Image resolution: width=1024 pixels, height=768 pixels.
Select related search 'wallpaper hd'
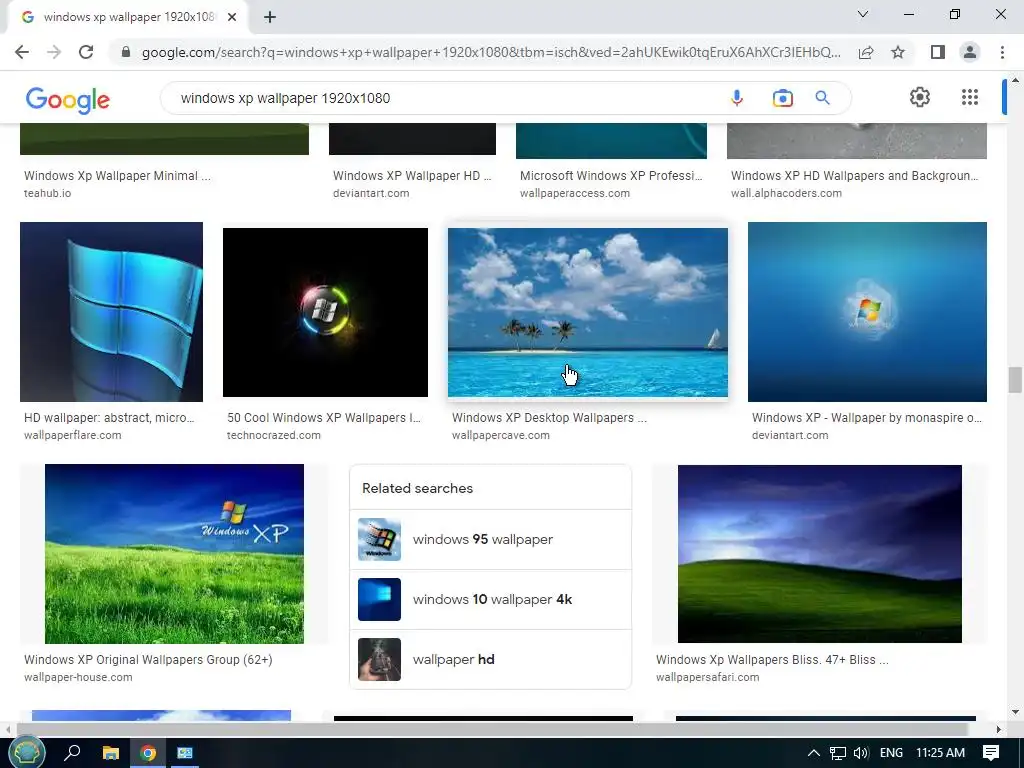coord(490,660)
